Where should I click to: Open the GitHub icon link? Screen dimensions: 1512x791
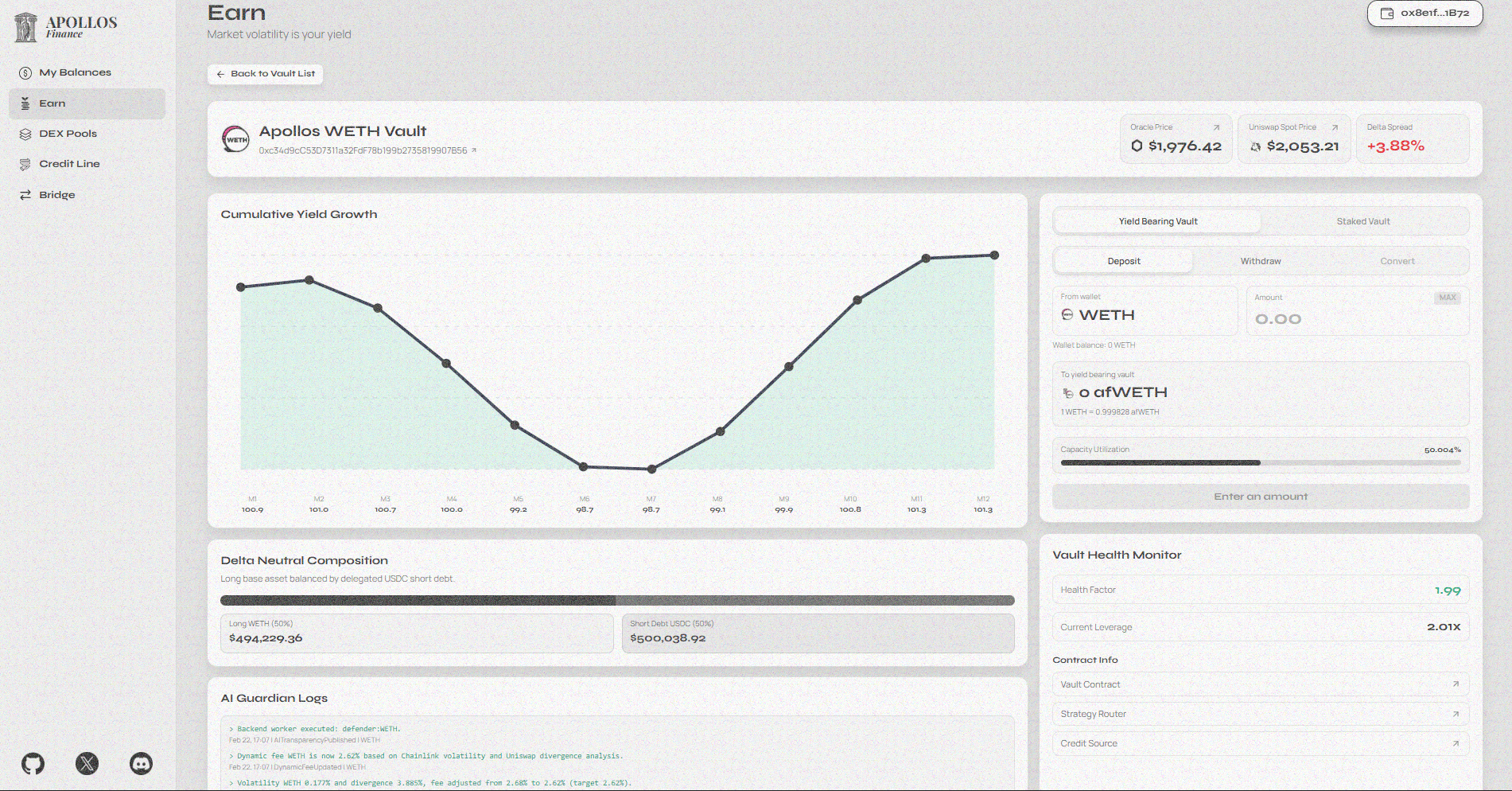pyautogui.click(x=33, y=764)
